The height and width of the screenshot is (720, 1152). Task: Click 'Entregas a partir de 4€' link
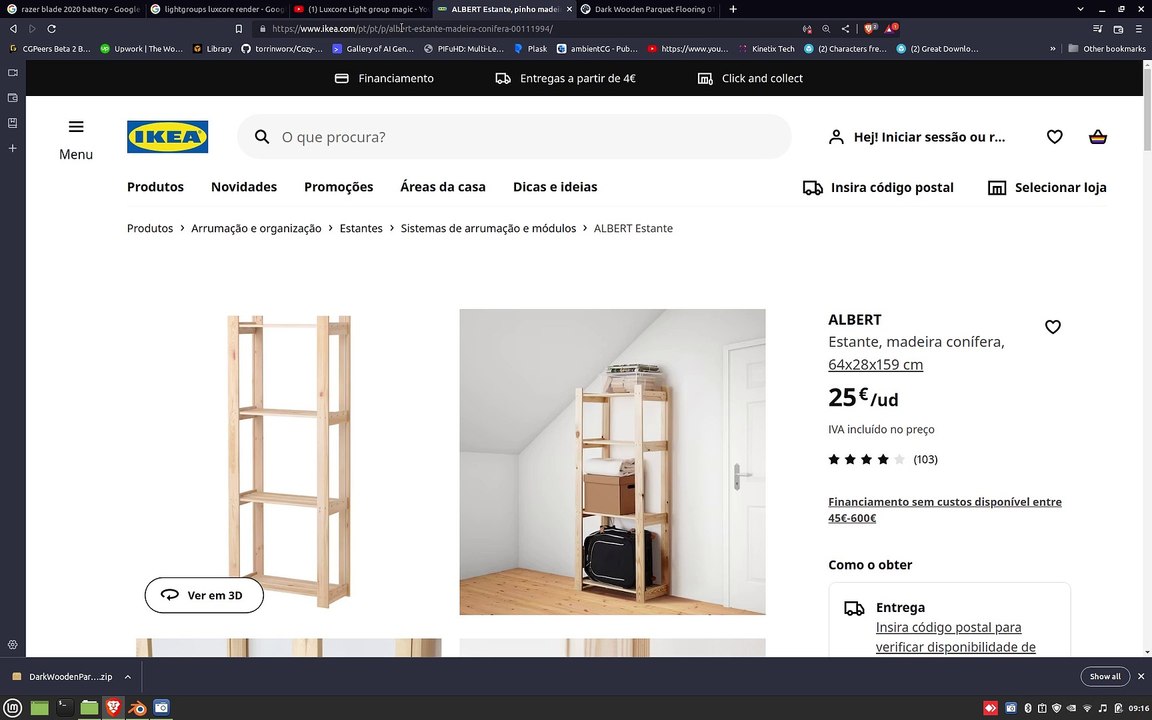coord(566,78)
